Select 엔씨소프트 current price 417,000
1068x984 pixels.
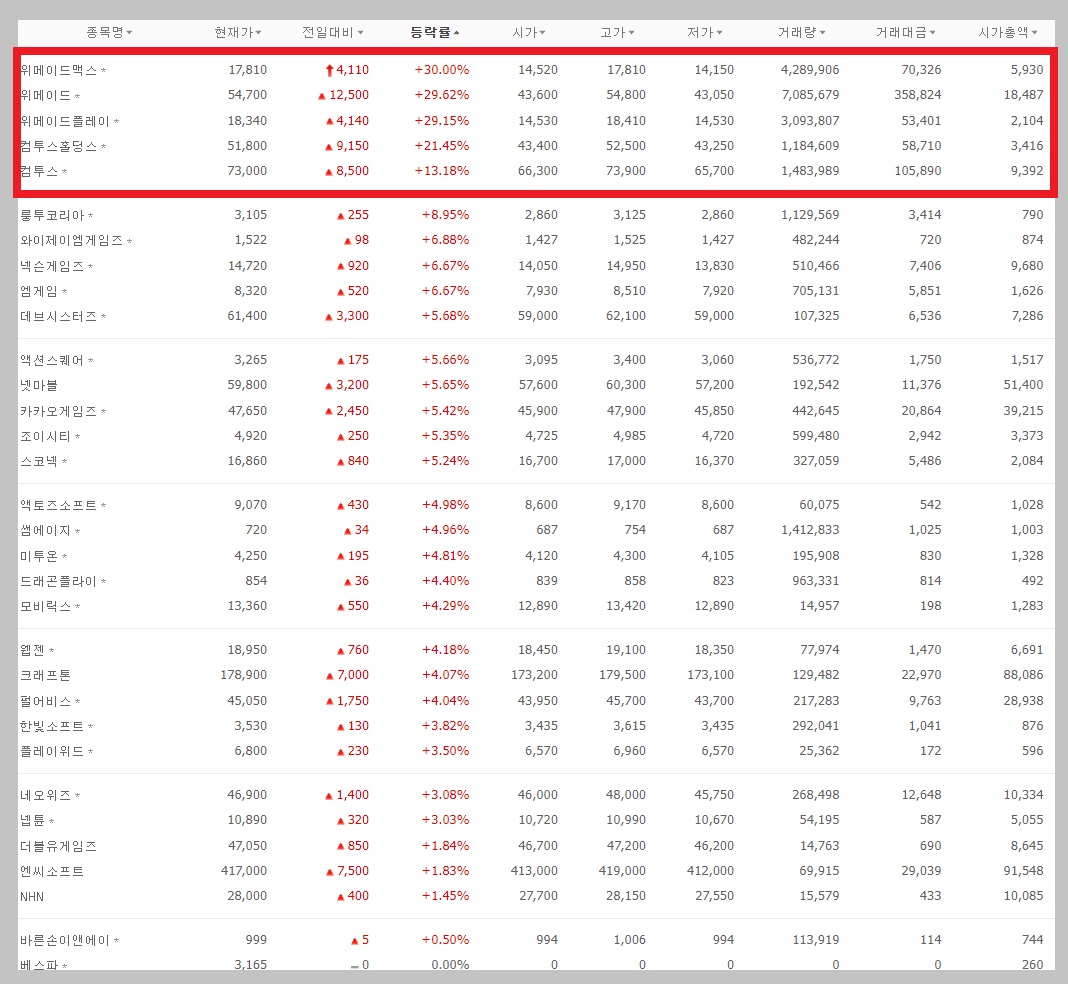pyautogui.click(x=244, y=872)
